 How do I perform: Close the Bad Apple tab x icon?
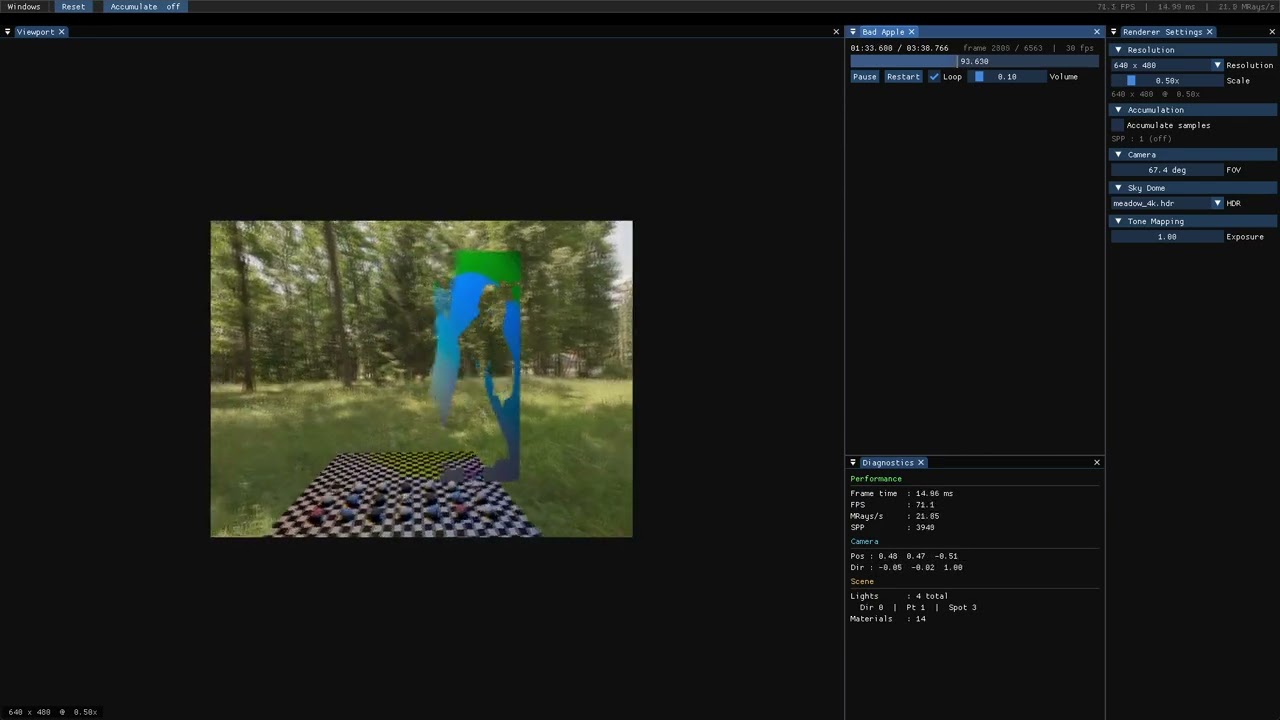coord(911,32)
